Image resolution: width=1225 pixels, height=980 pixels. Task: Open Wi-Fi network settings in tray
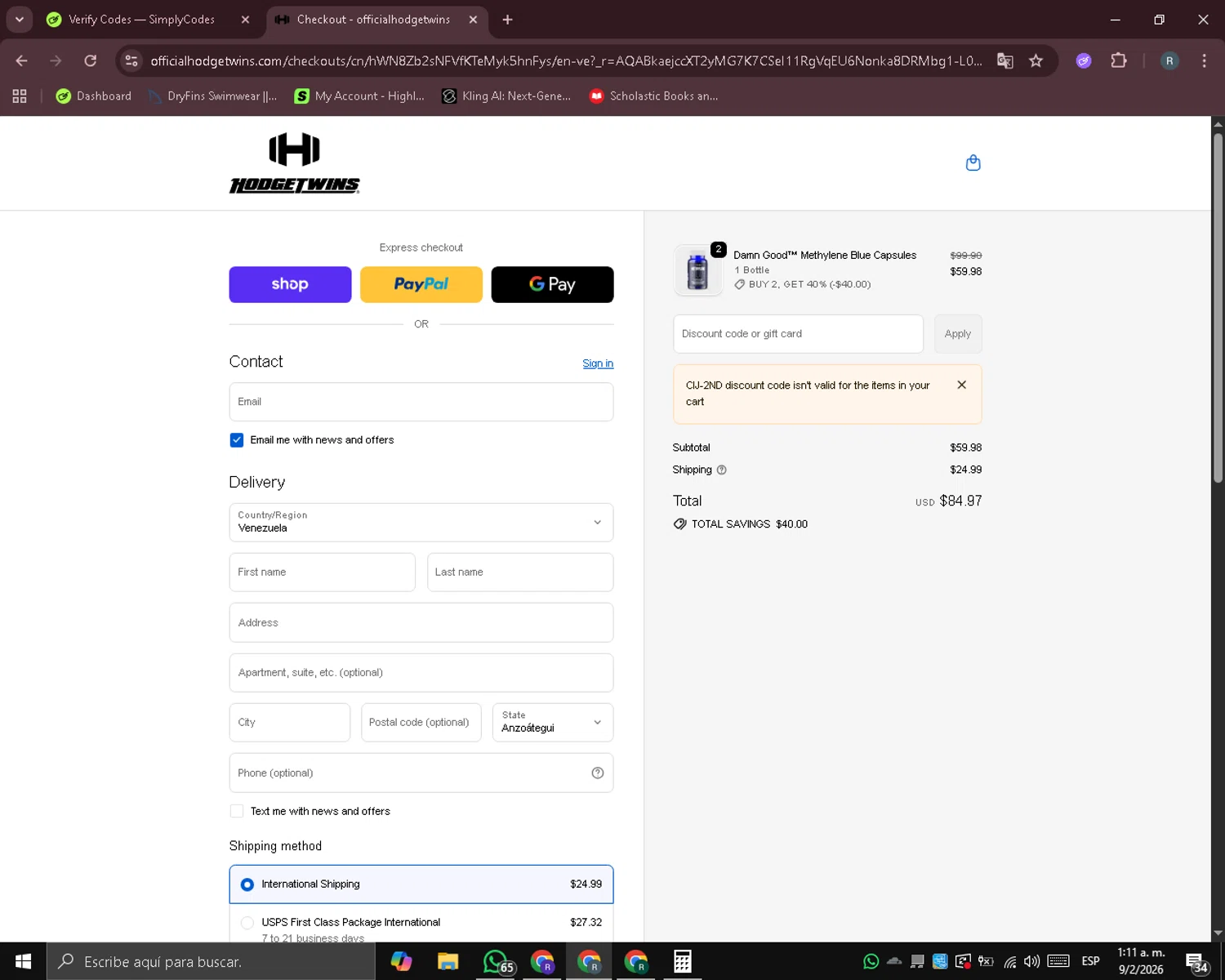1010,961
